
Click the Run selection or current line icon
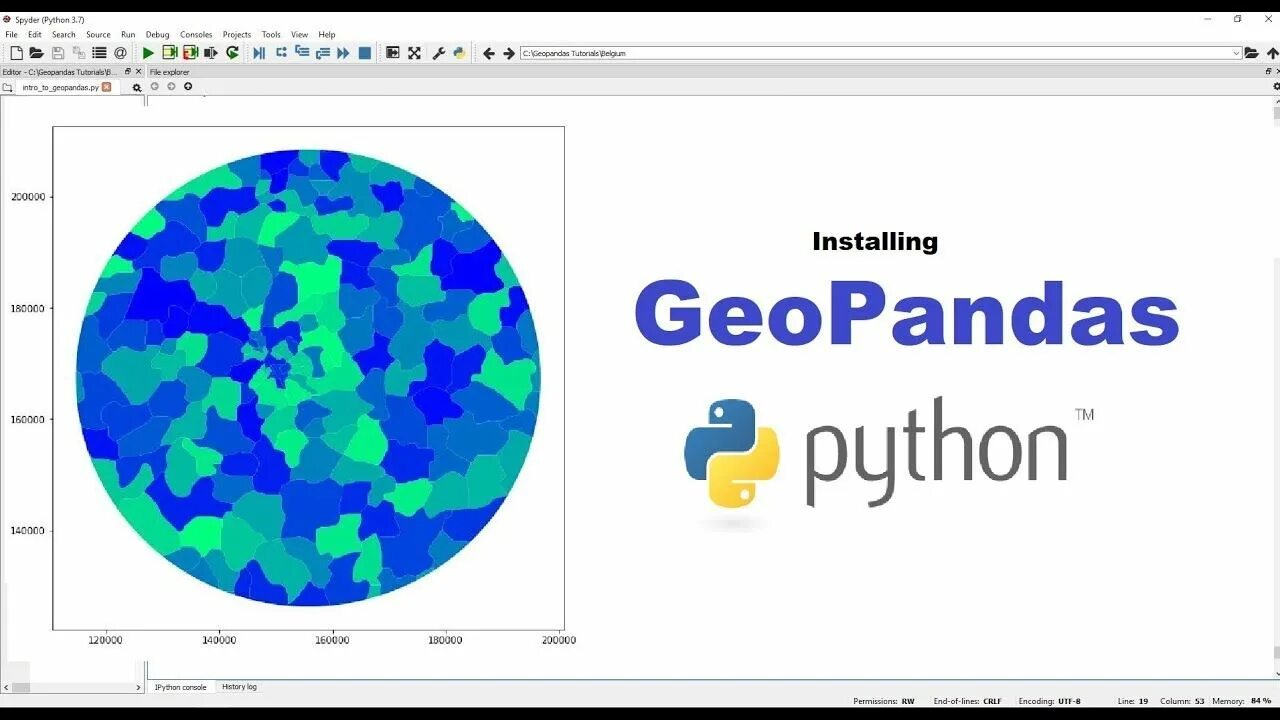pos(211,53)
